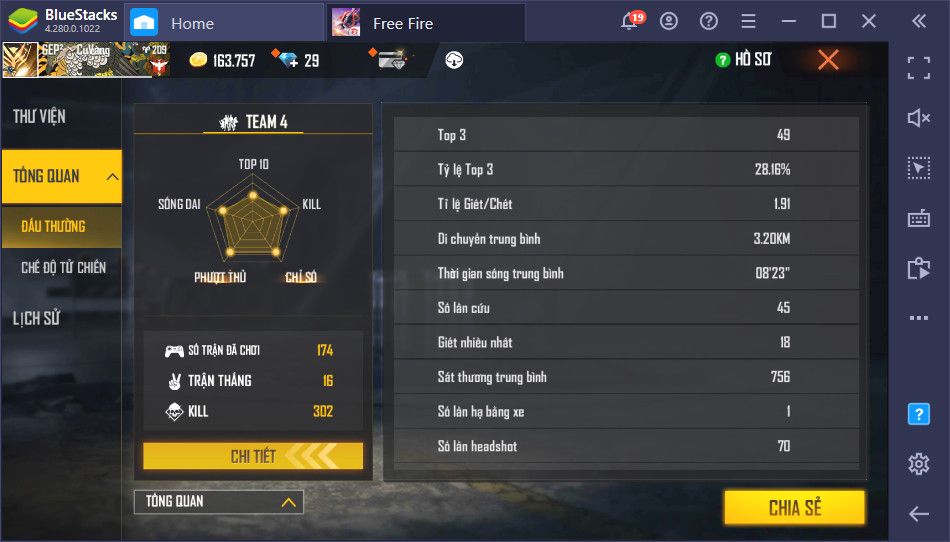Toggle fullscreen mode in the sidebar
This screenshot has height=542, width=950.
click(x=918, y=68)
